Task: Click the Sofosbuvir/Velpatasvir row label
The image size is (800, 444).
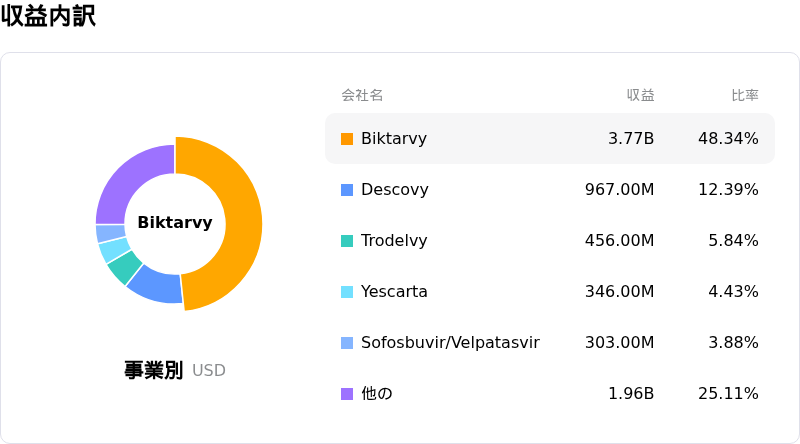Action: click(x=450, y=342)
